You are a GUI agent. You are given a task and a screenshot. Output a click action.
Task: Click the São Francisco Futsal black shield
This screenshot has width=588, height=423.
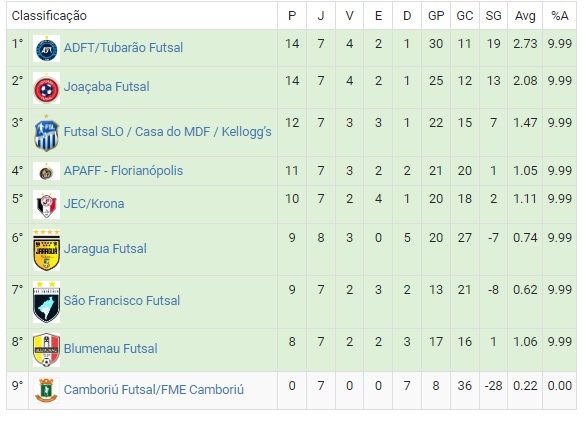click(x=46, y=302)
